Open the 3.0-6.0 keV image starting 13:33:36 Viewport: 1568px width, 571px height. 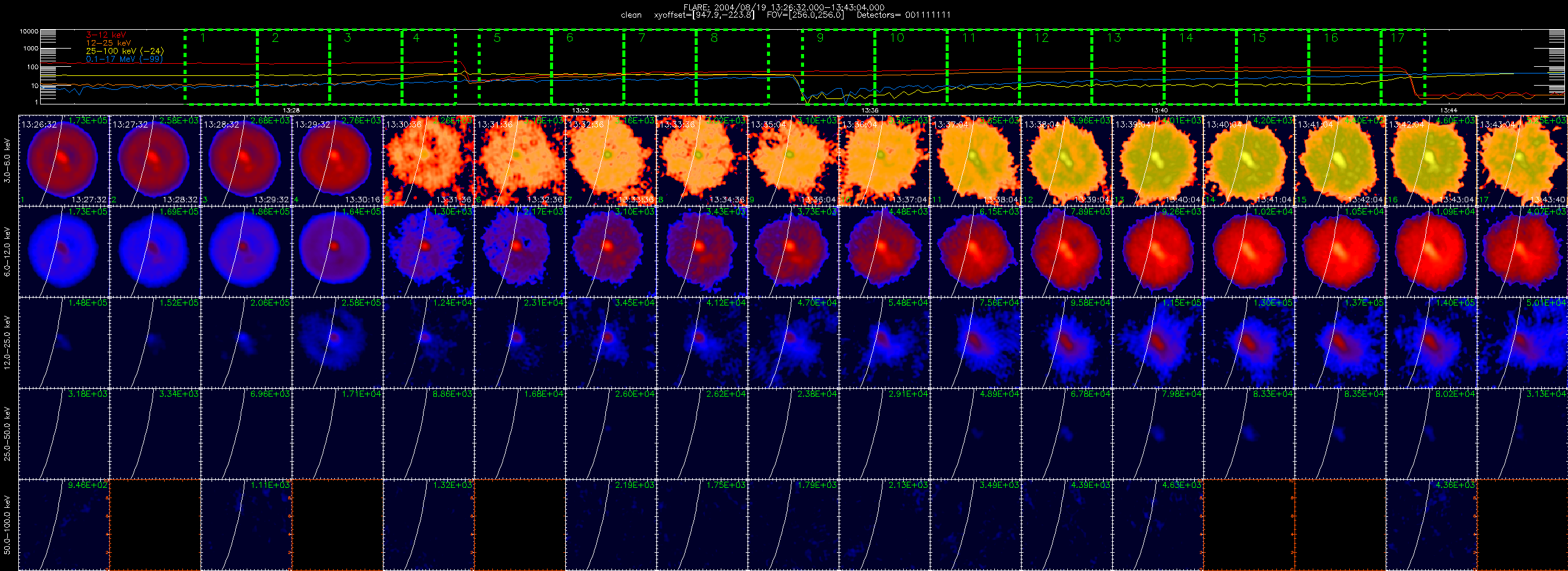(x=702, y=160)
